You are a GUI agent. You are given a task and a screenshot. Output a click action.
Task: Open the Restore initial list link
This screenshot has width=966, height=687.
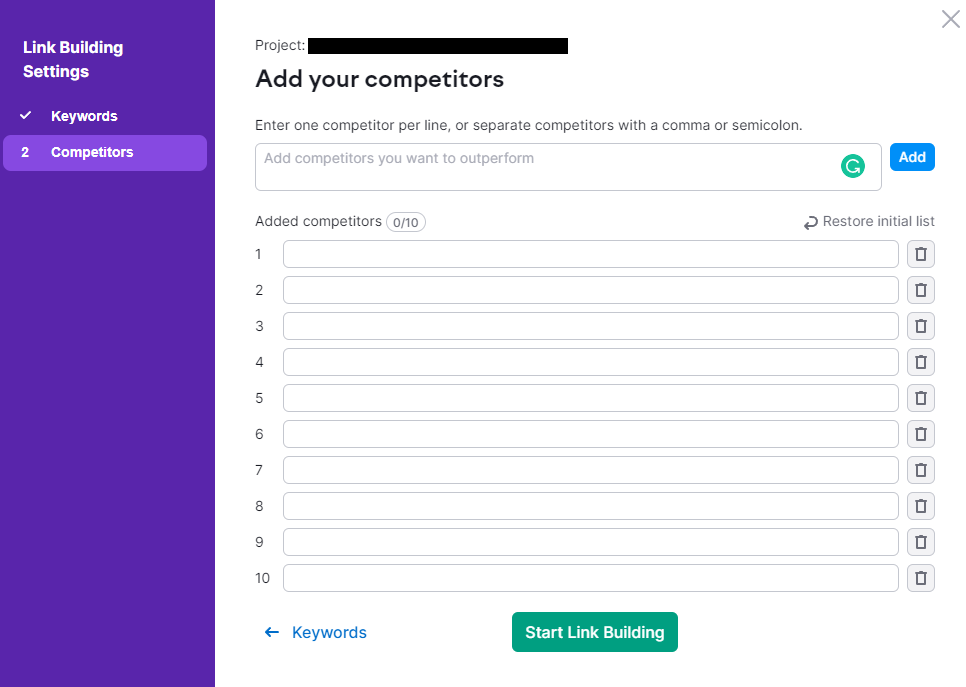878,222
